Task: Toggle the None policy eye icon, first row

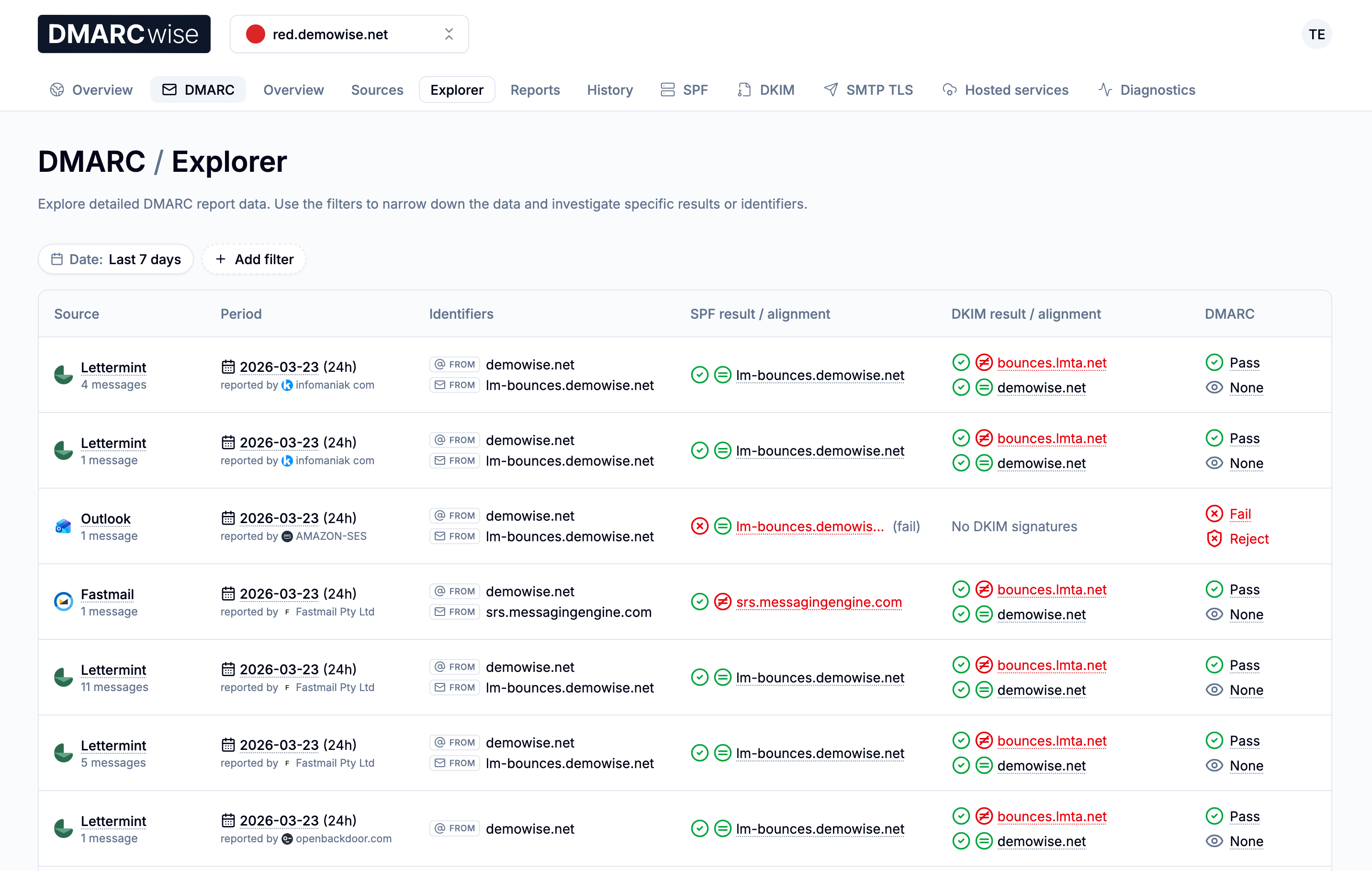Action: [1214, 387]
